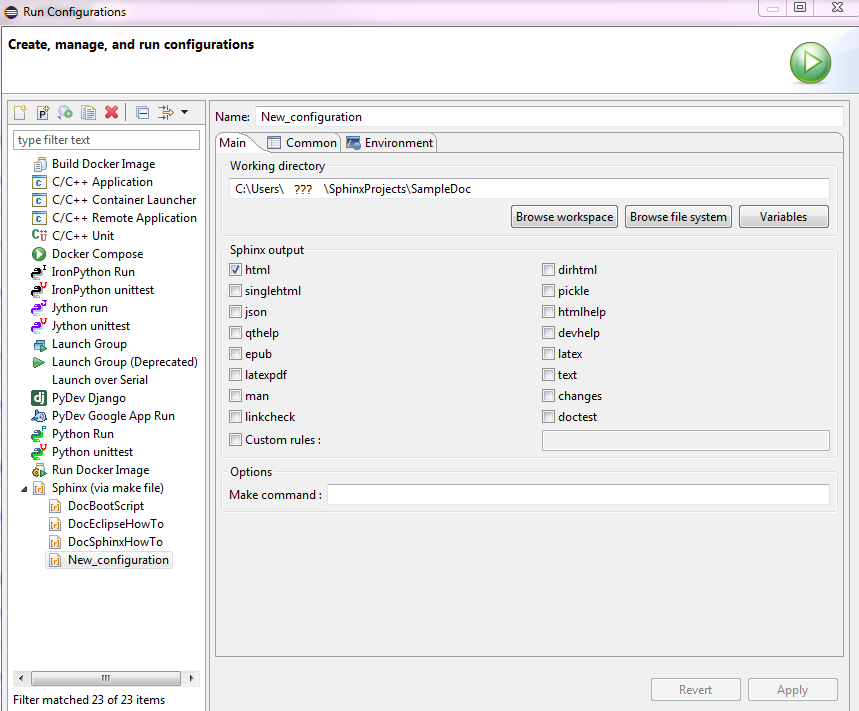859x711 pixels.
Task: Click the Run Docker Image icon
Action: click(39, 471)
